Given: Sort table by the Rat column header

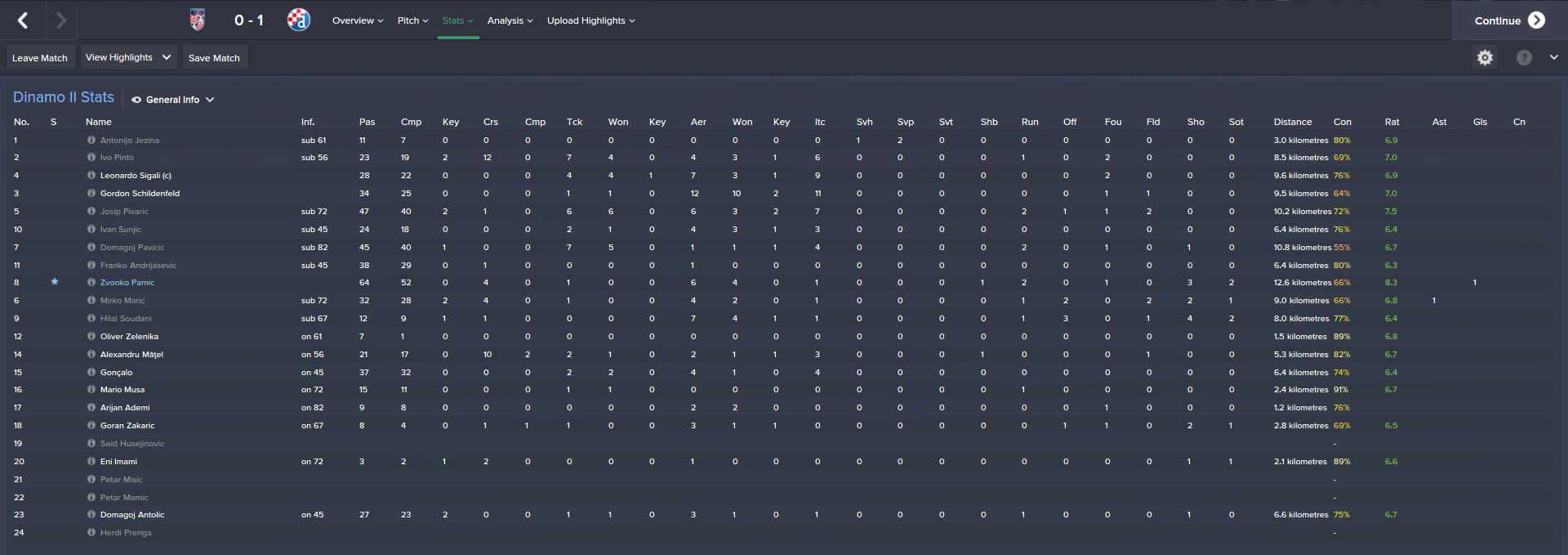Looking at the screenshot, I should (x=1392, y=122).
